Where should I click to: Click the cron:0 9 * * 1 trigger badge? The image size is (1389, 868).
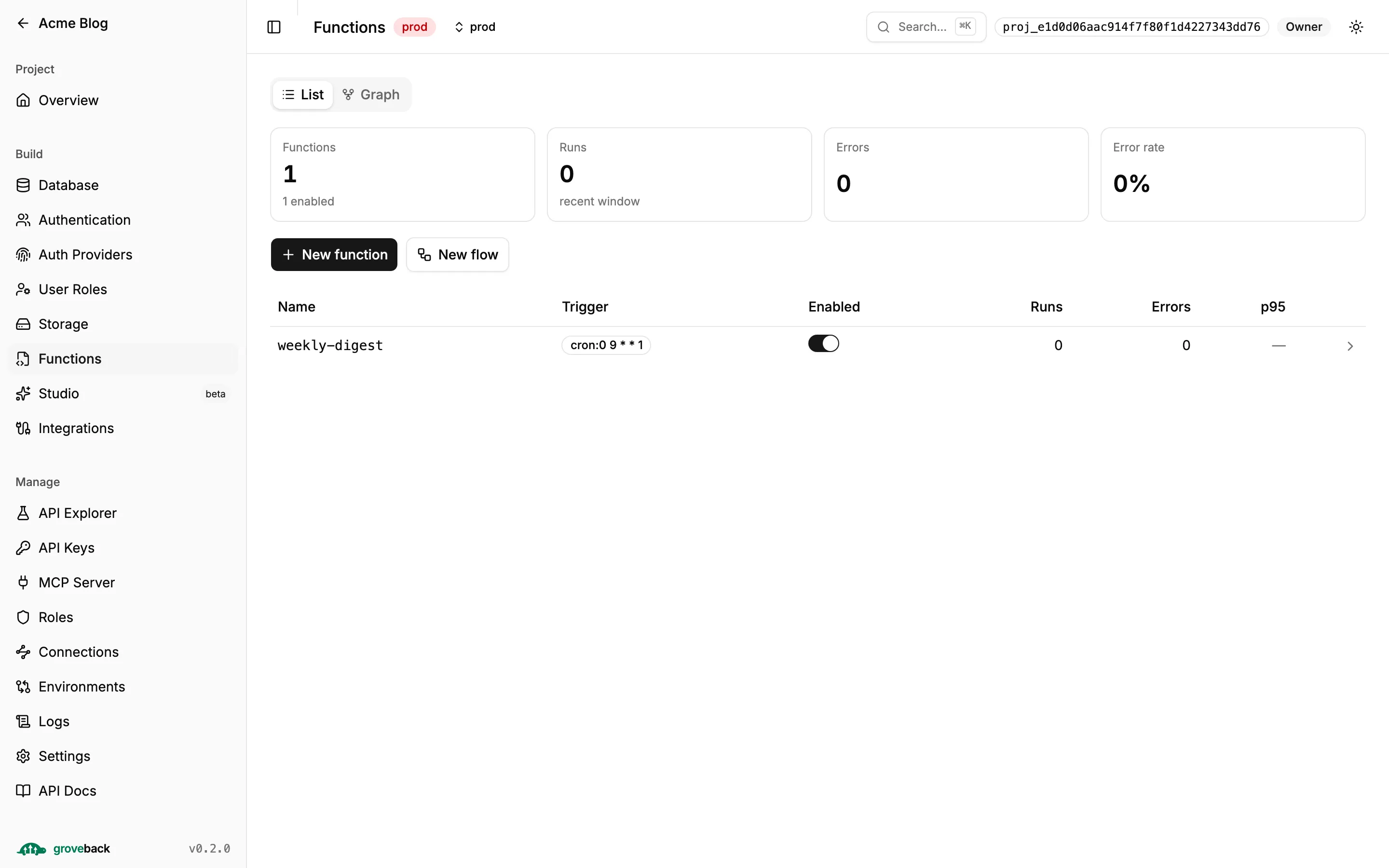606,345
